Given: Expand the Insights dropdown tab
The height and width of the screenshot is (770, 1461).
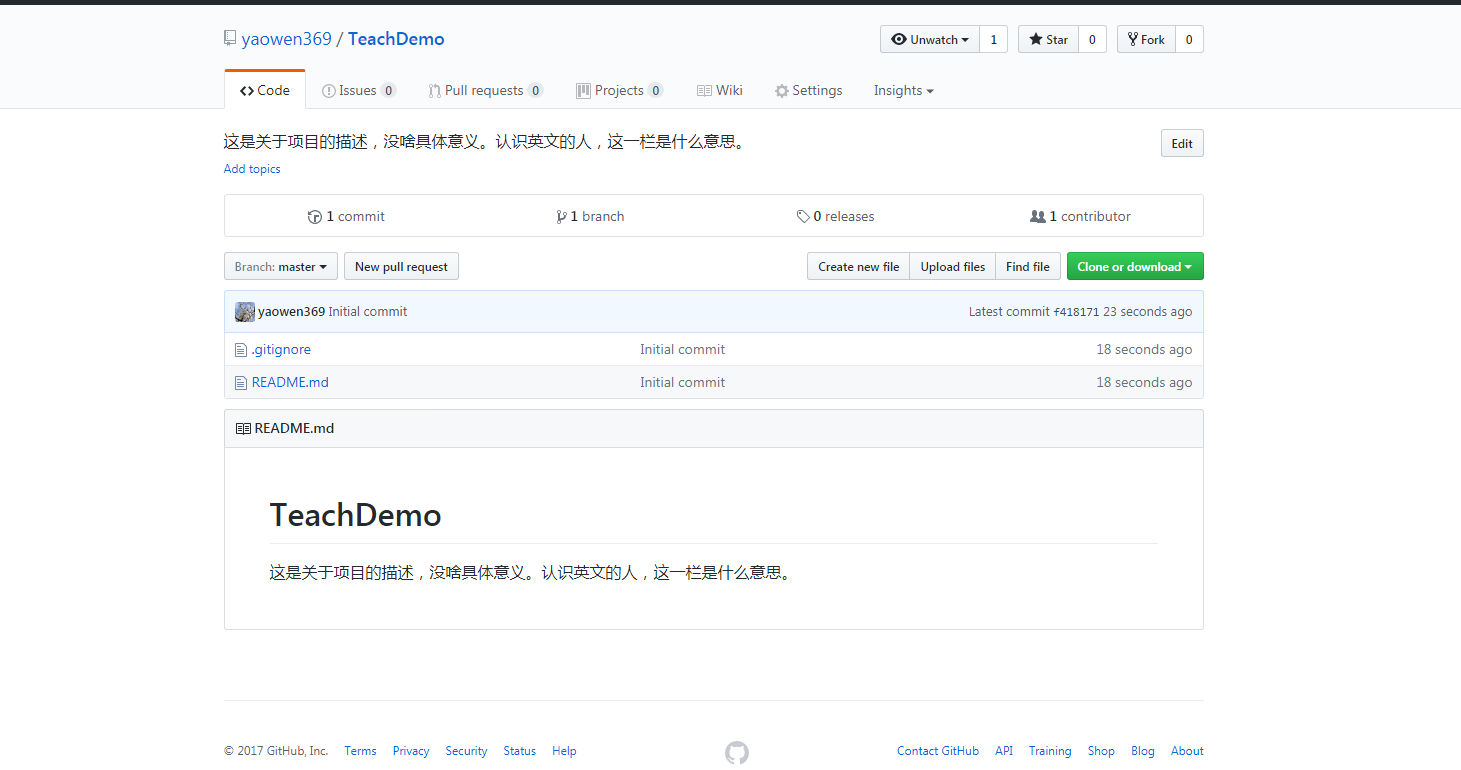Looking at the screenshot, I should point(903,91).
